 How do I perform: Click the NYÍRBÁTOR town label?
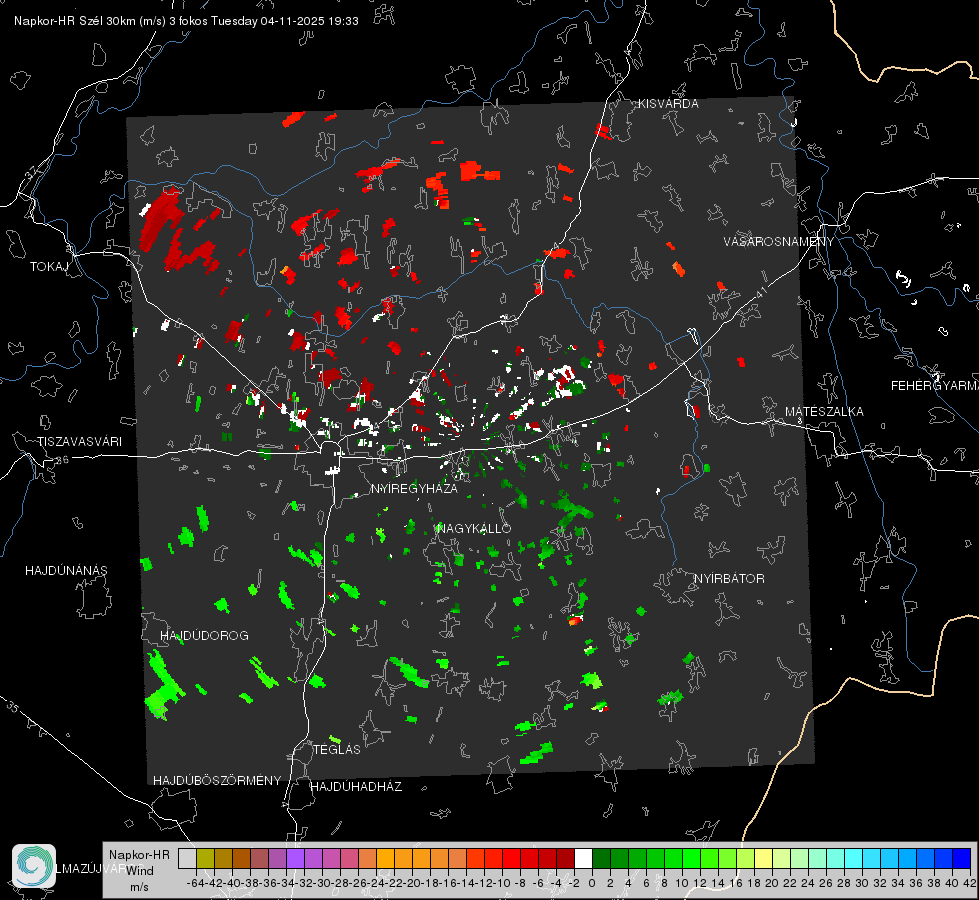pyautogui.click(x=729, y=578)
